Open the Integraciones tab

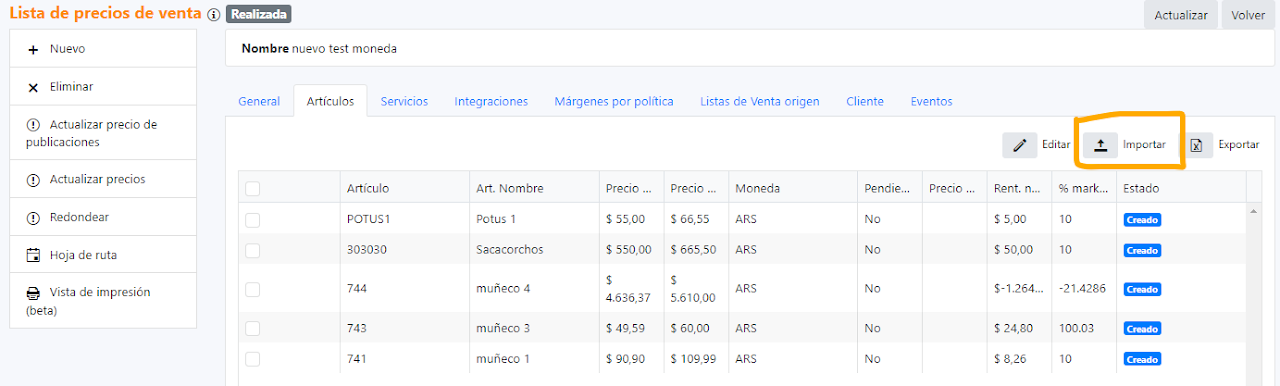tap(491, 101)
